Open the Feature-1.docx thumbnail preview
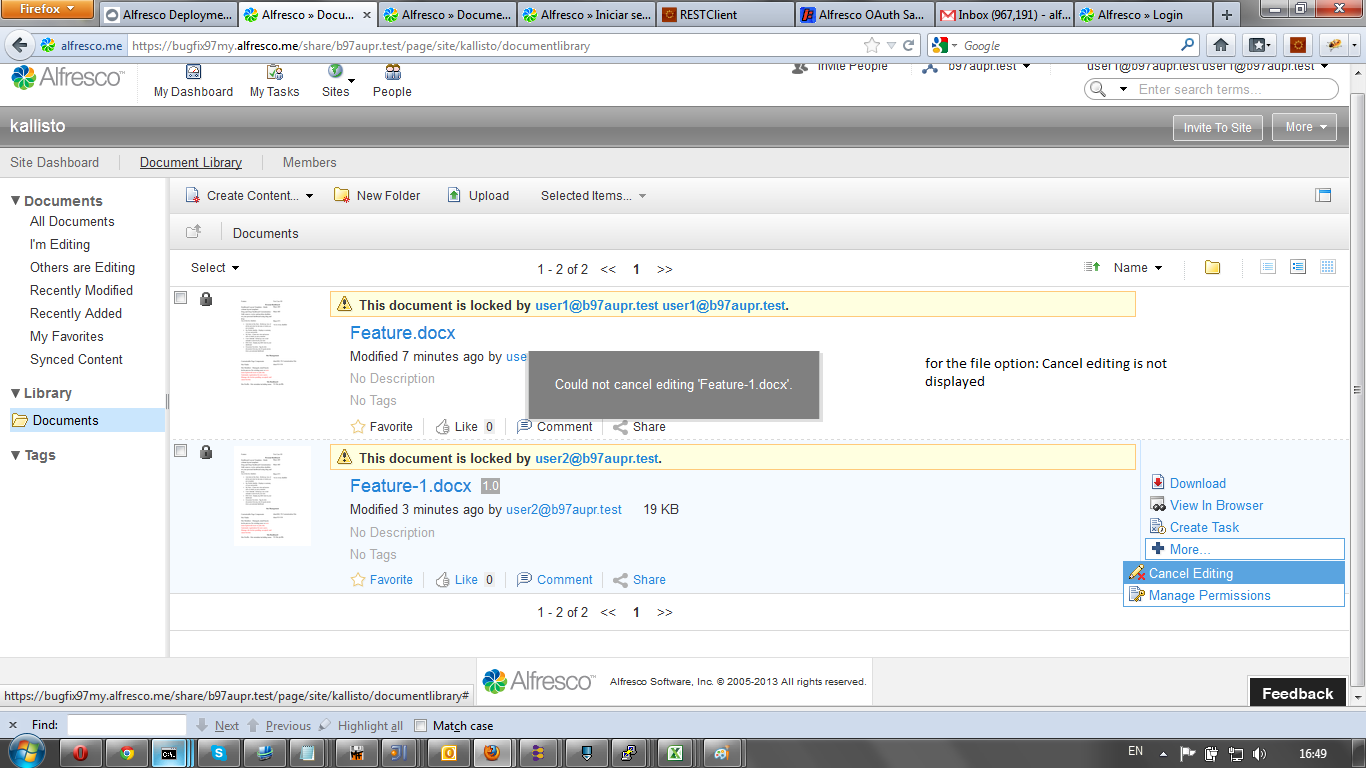 272,496
